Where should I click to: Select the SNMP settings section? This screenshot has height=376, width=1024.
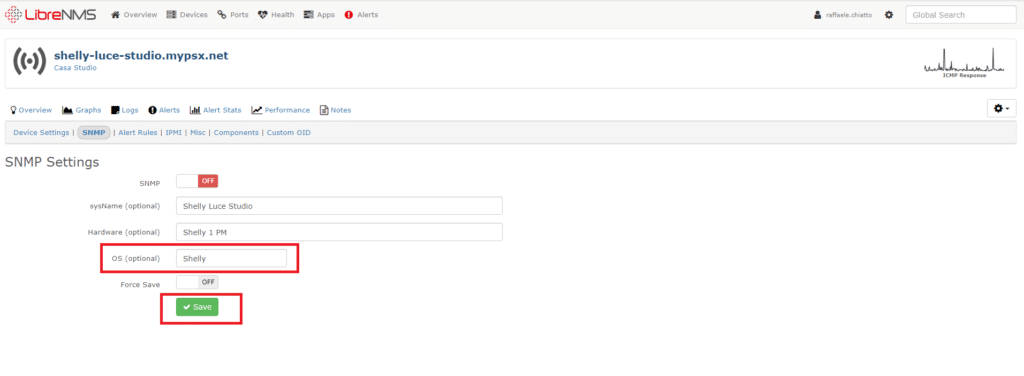[94, 133]
